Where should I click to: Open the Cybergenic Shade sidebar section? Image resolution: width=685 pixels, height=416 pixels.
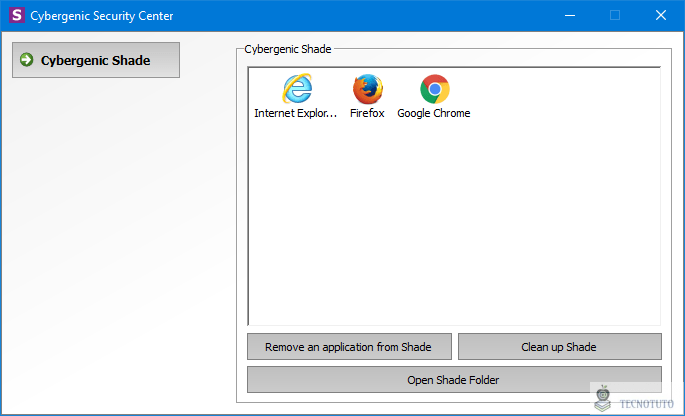pyautogui.click(x=96, y=60)
